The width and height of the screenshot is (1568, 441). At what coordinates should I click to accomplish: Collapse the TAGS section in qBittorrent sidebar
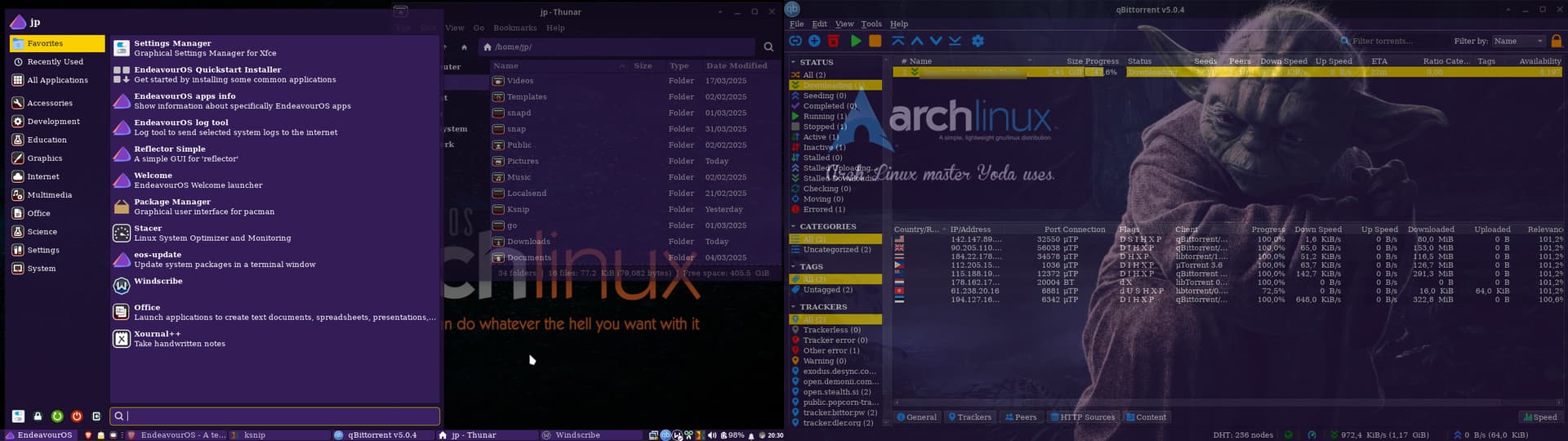[x=793, y=266]
